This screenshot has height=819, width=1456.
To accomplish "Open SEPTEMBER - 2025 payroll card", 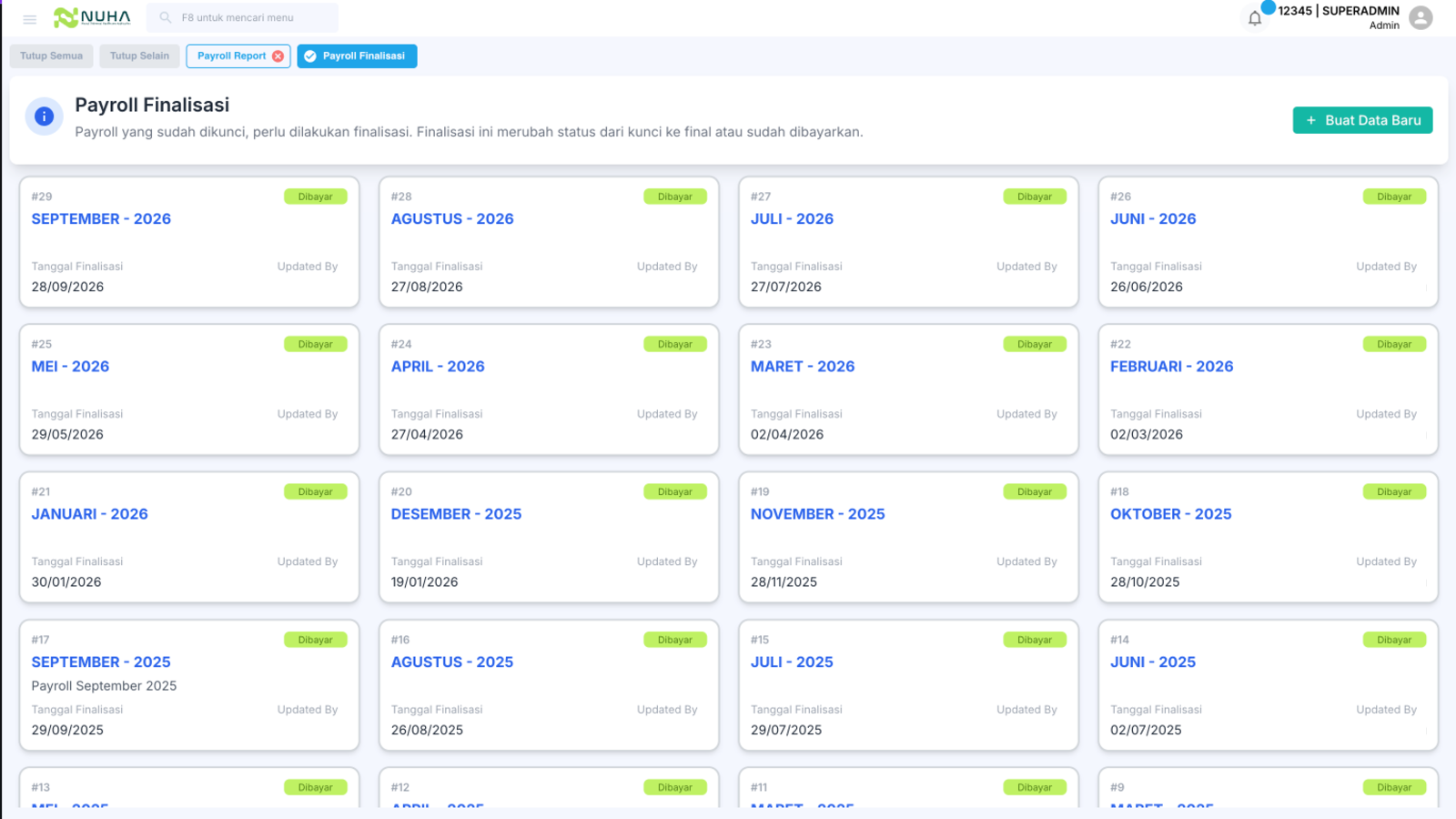I will coord(189,685).
